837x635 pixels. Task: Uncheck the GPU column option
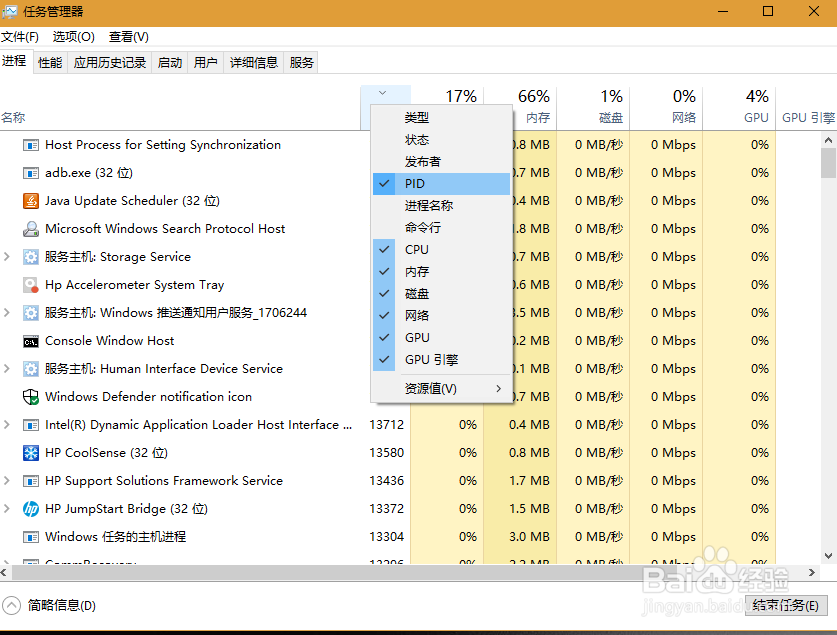click(x=441, y=338)
